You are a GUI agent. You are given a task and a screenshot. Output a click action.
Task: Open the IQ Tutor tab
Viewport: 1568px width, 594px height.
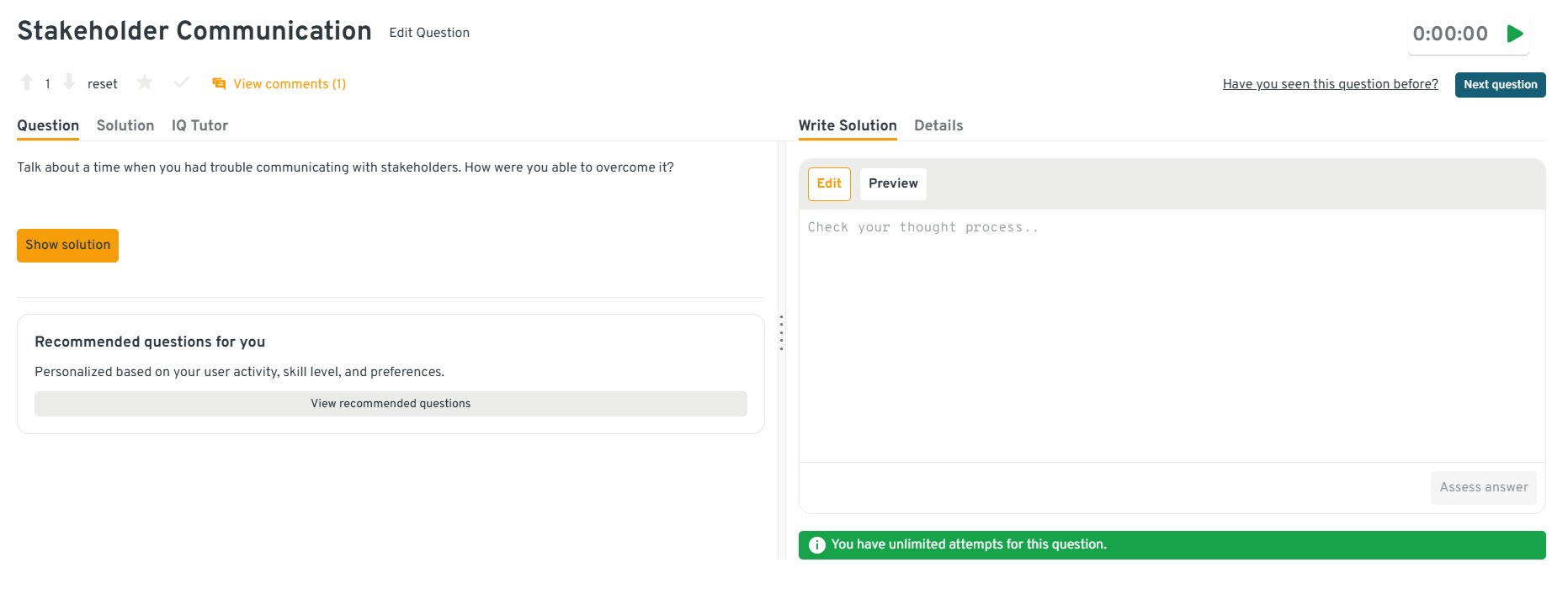tap(199, 125)
